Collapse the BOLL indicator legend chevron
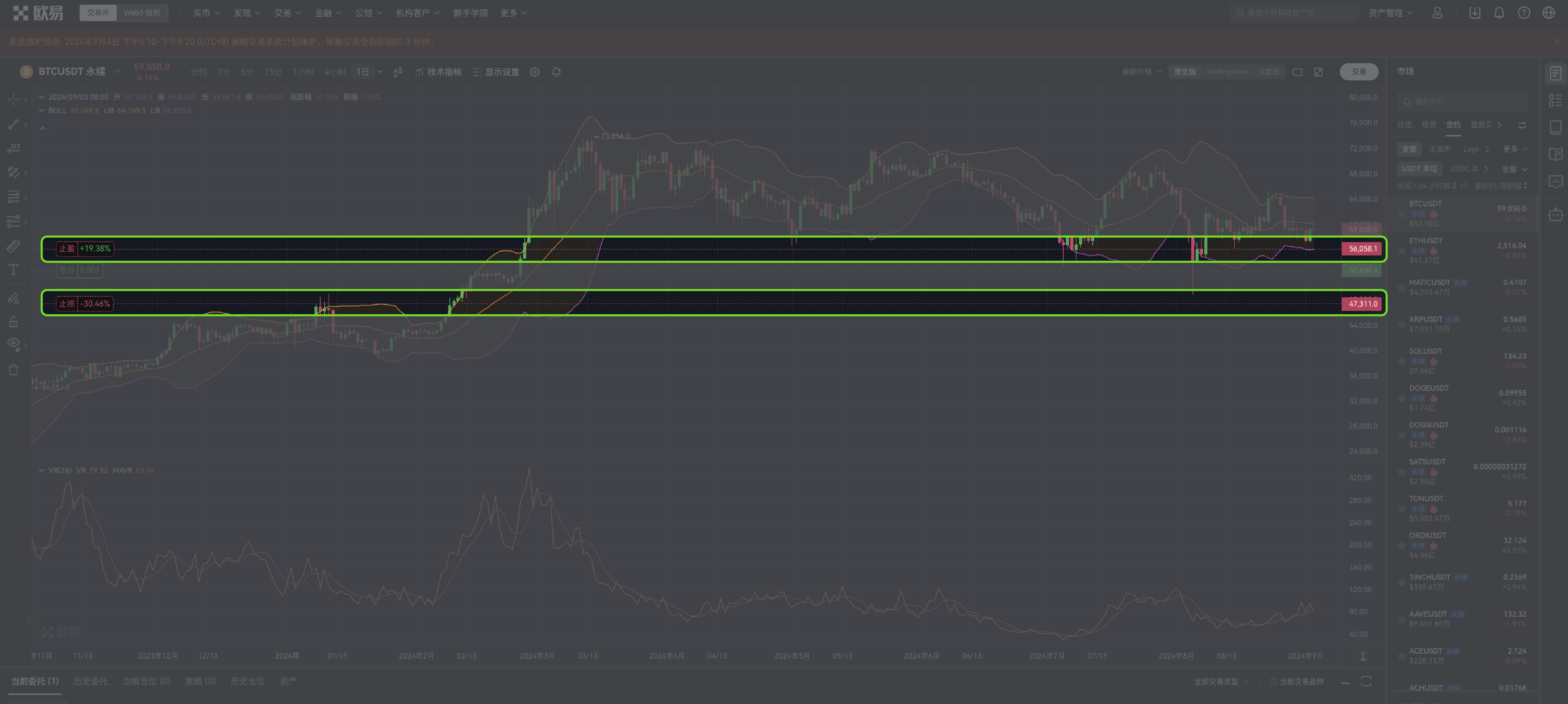 42,110
